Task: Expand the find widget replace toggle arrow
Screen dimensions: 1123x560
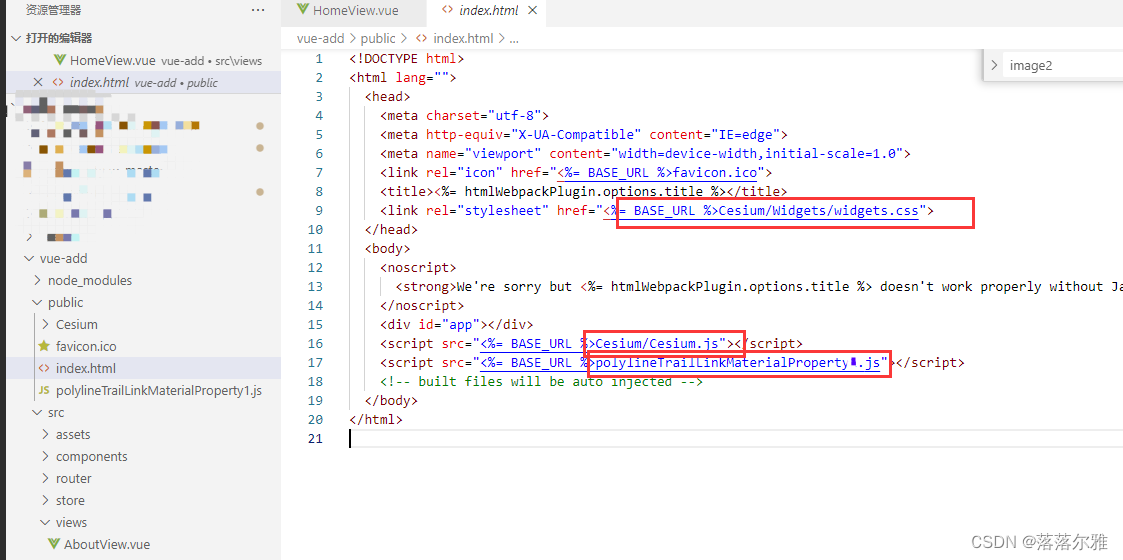Action: coord(993,65)
